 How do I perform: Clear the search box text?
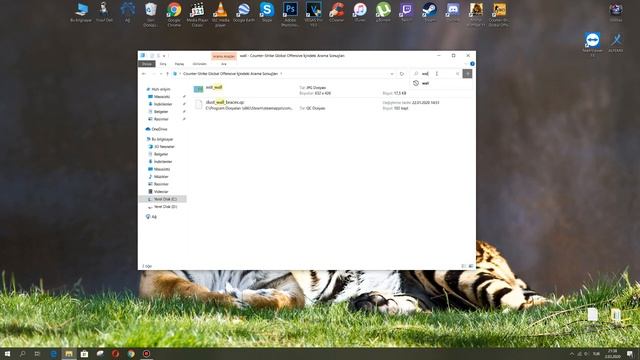click(458, 74)
